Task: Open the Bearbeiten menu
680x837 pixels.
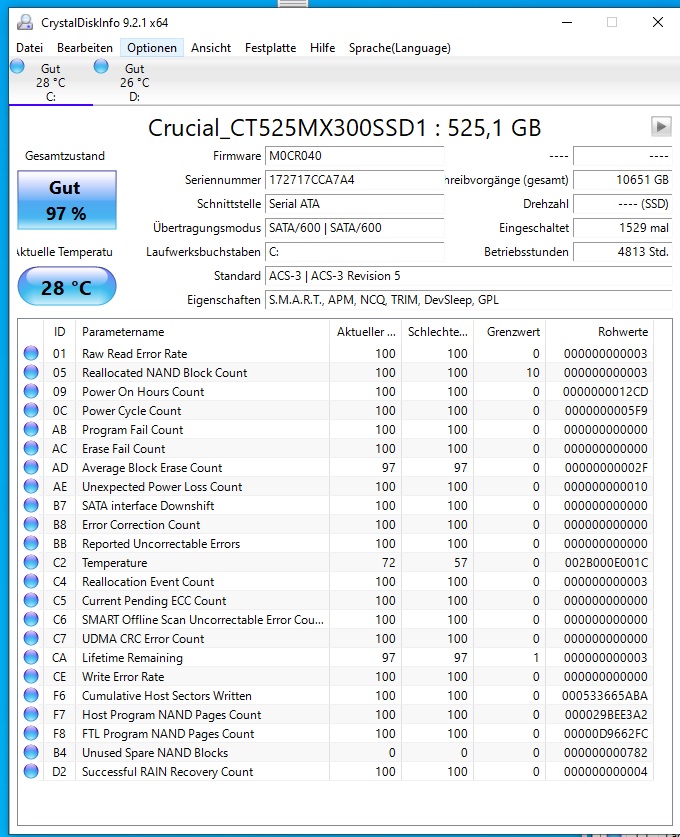Action: point(85,48)
